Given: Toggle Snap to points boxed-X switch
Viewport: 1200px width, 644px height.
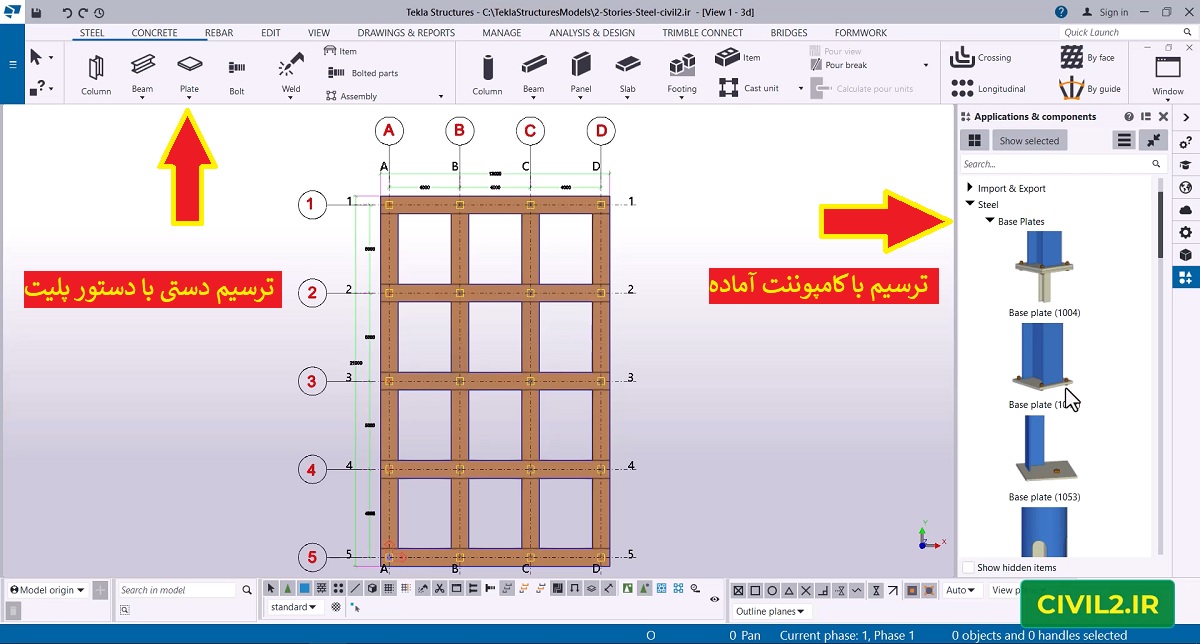Looking at the screenshot, I should pos(739,590).
